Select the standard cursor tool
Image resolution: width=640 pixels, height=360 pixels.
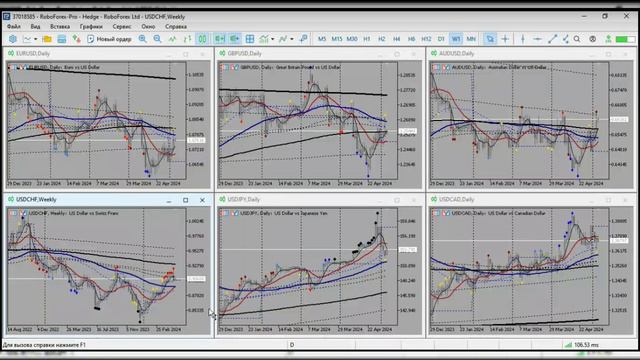coord(490,39)
